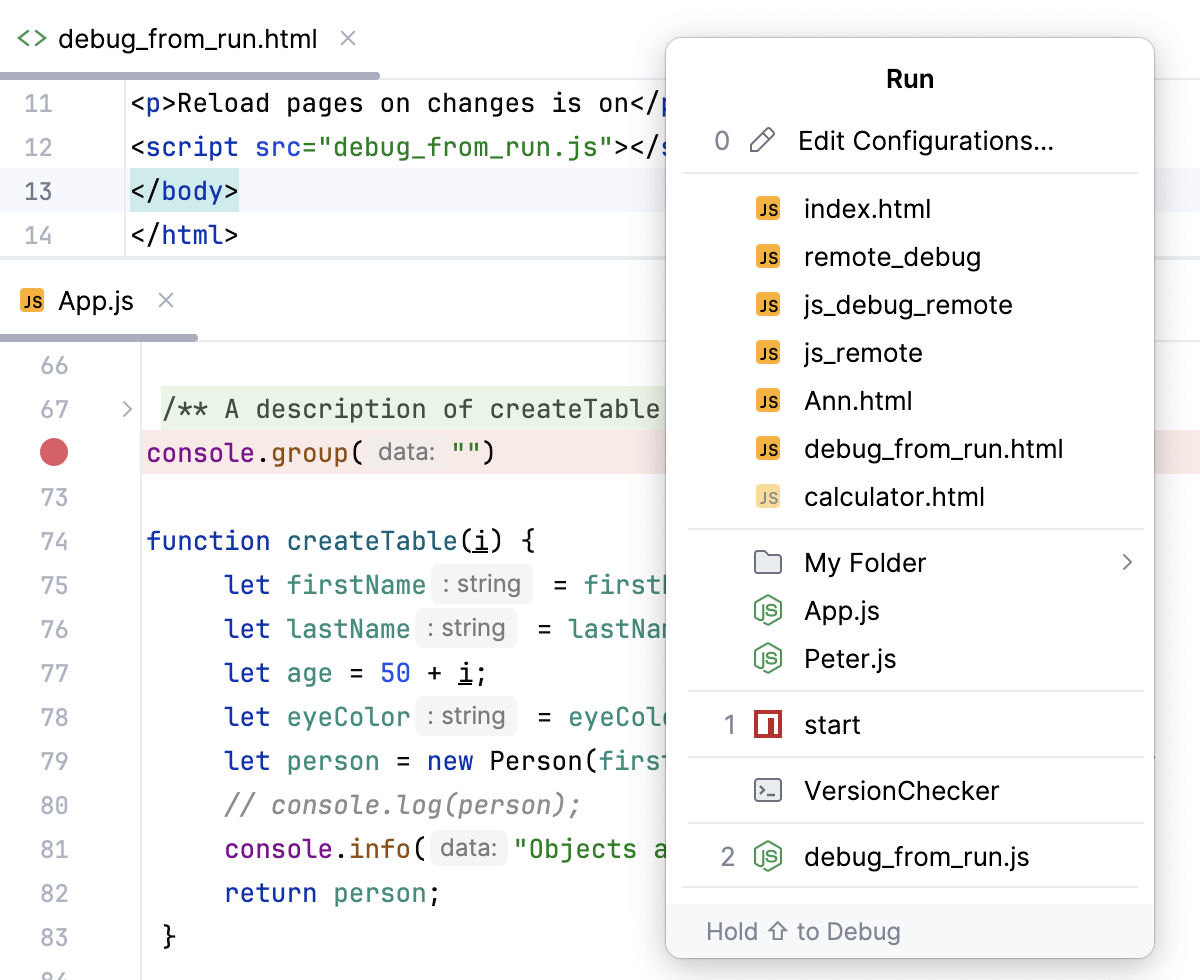
Task: Run the js_debug_remote configuration
Action: click(x=908, y=304)
